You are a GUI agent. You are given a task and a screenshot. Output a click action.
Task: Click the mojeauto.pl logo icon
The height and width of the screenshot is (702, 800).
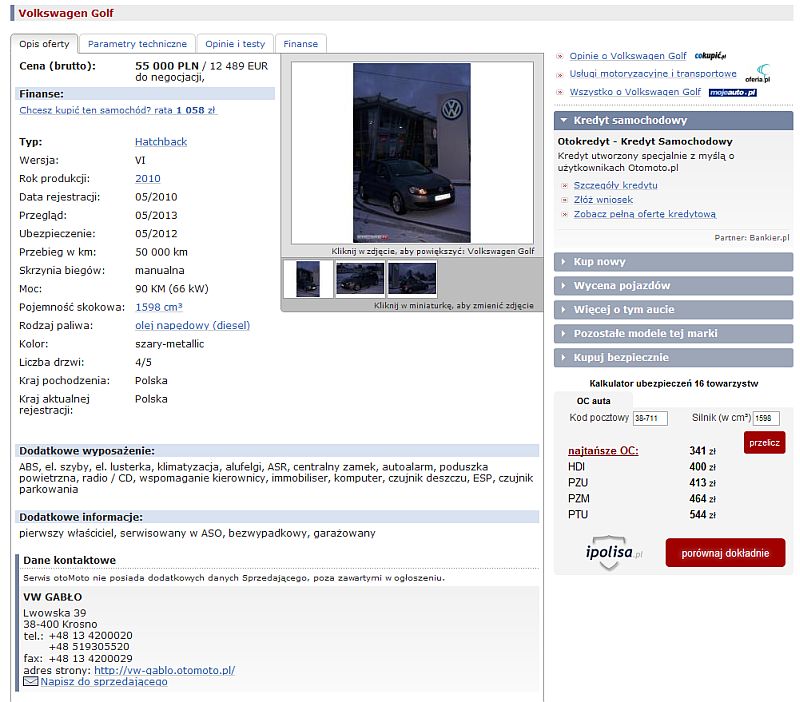click(x=732, y=92)
